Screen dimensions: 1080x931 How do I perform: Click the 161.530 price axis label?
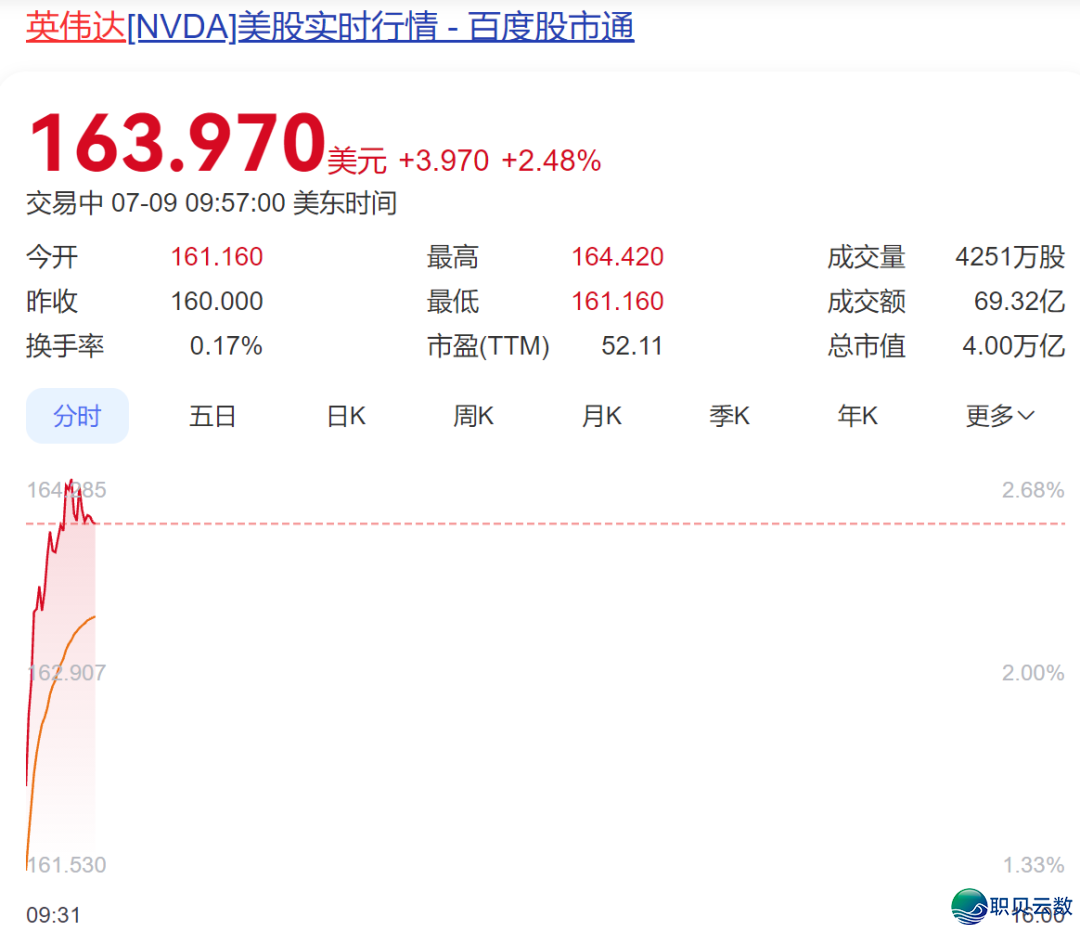tap(66, 865)
